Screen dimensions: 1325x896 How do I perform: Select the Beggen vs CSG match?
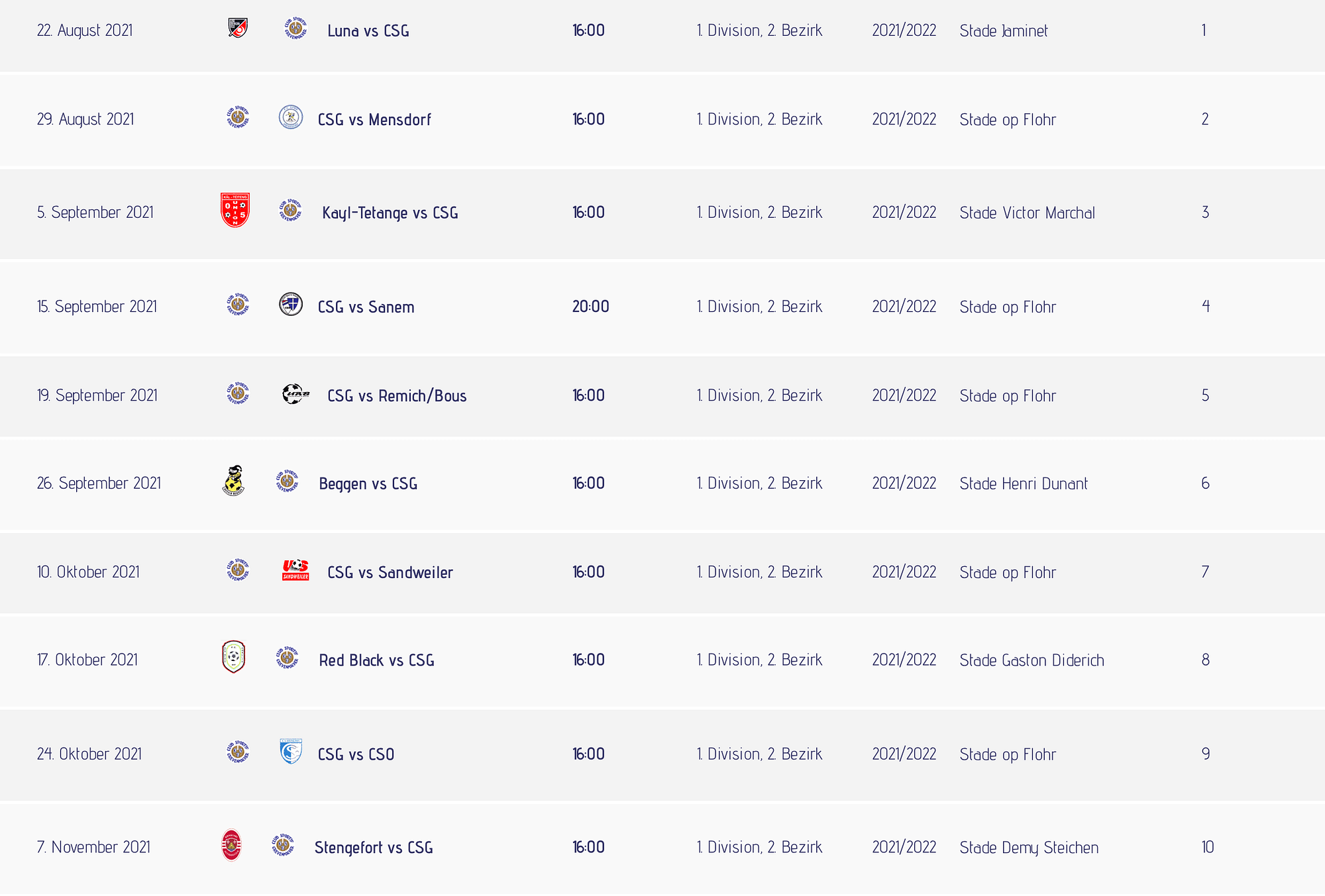click(368, 484)
